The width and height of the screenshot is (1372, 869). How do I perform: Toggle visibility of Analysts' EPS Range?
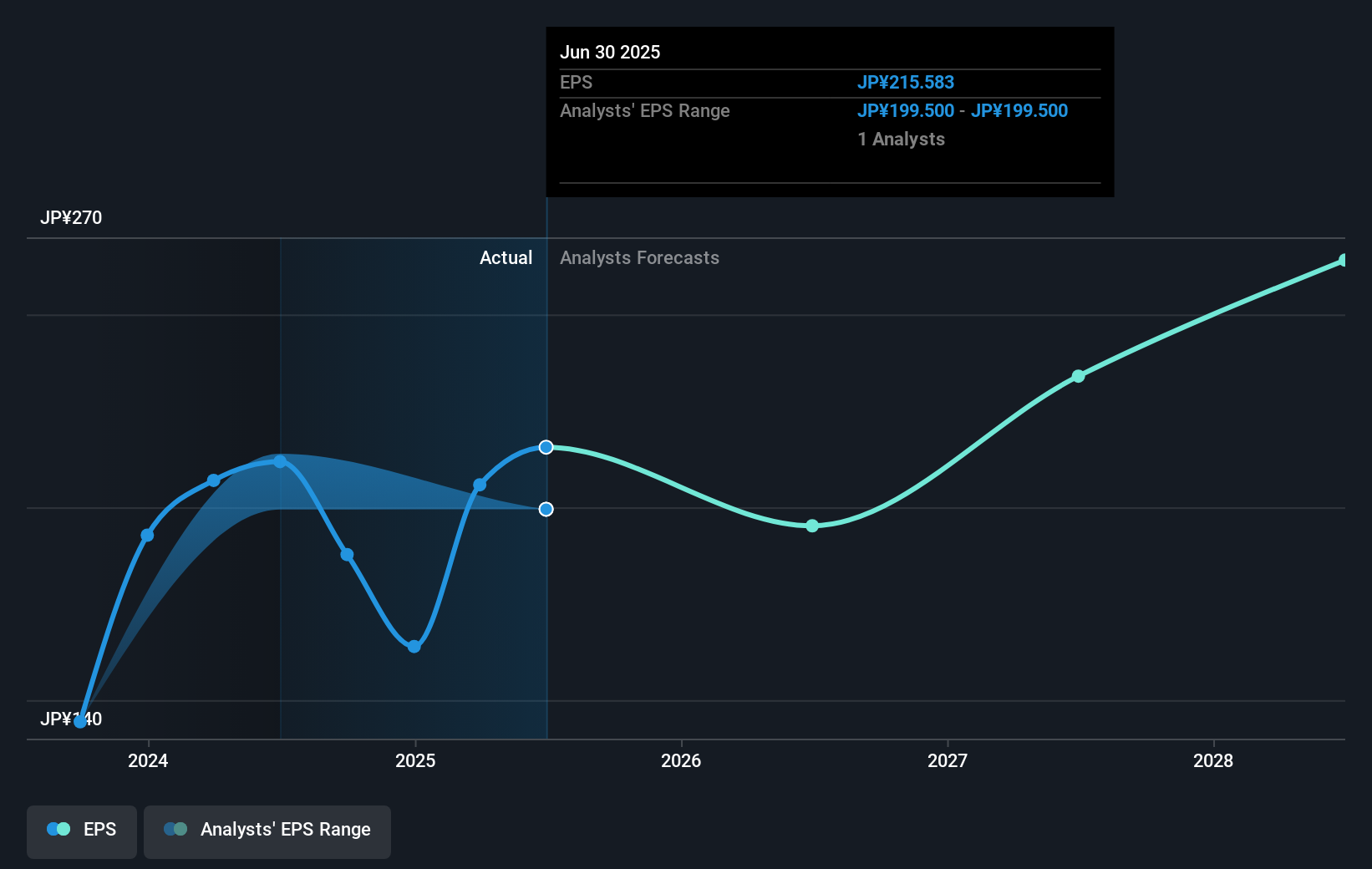pos(267,831)
